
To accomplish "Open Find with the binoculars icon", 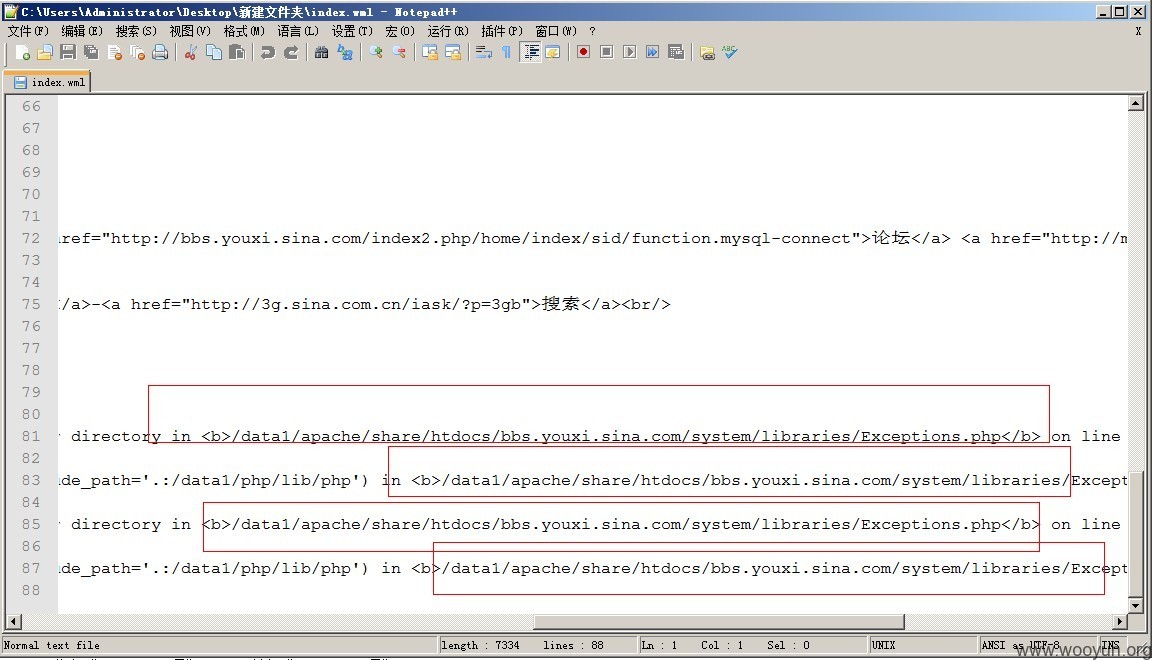I will (x=322, y=52).
